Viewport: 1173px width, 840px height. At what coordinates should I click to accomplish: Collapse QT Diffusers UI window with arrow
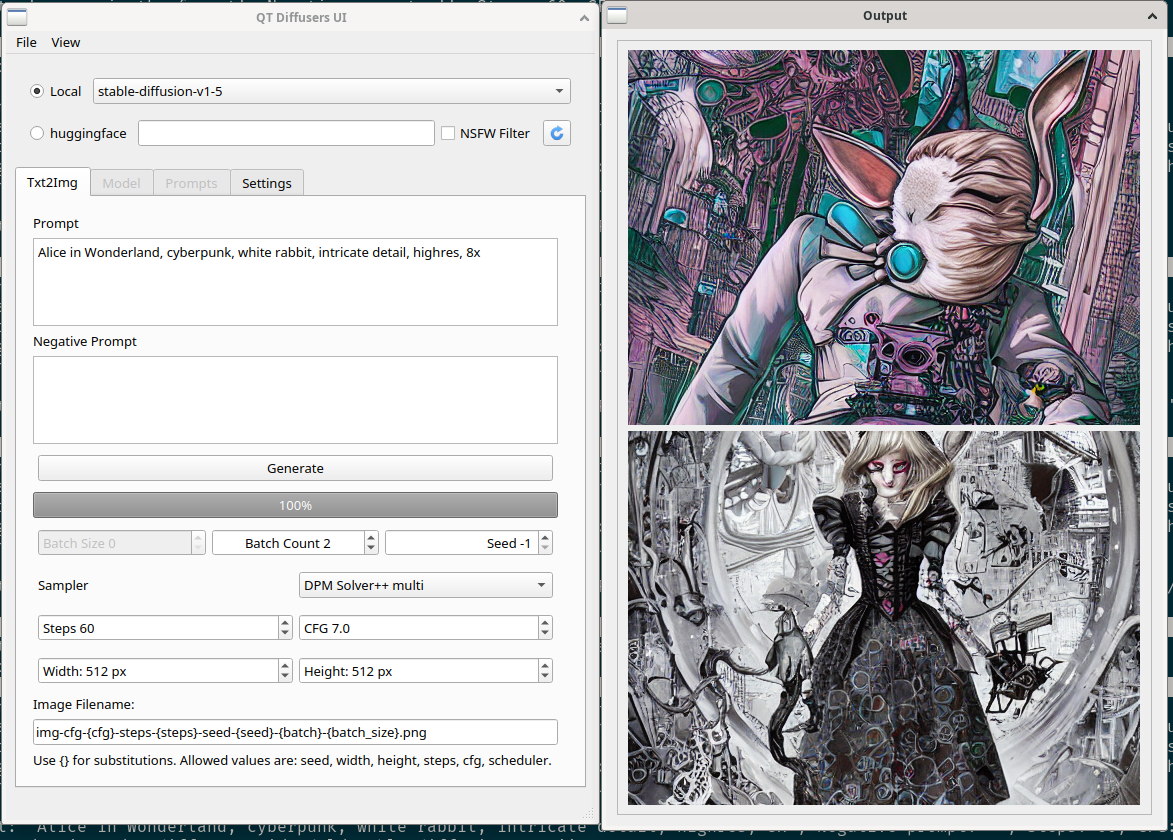(x=584, y=17)
